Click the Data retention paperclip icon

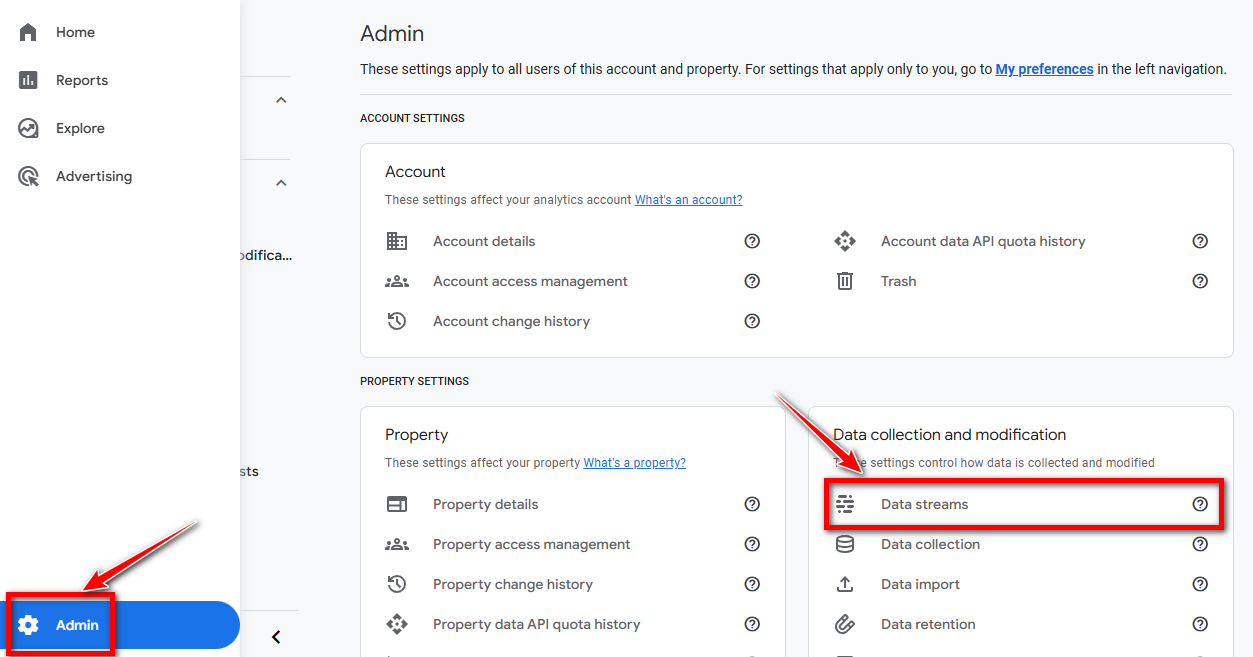tap(845, 624)
